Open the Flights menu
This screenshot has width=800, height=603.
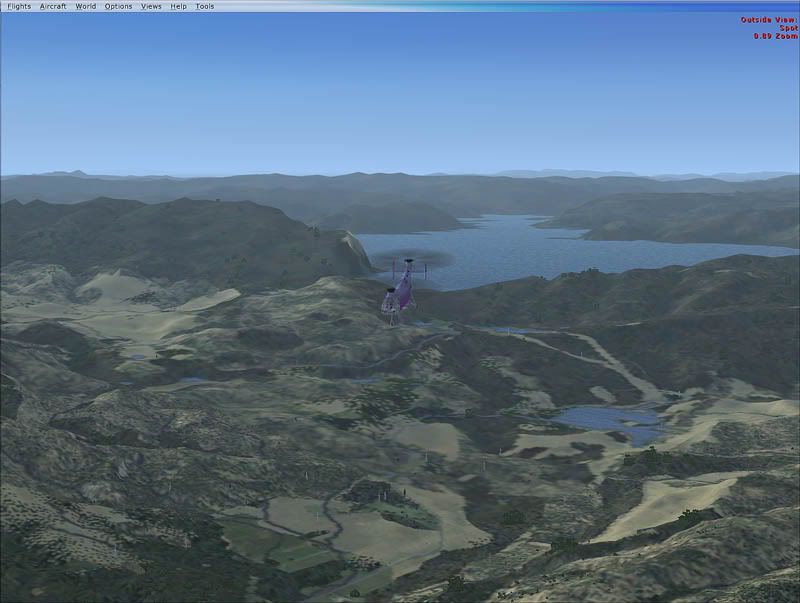[x=19, y=6]
